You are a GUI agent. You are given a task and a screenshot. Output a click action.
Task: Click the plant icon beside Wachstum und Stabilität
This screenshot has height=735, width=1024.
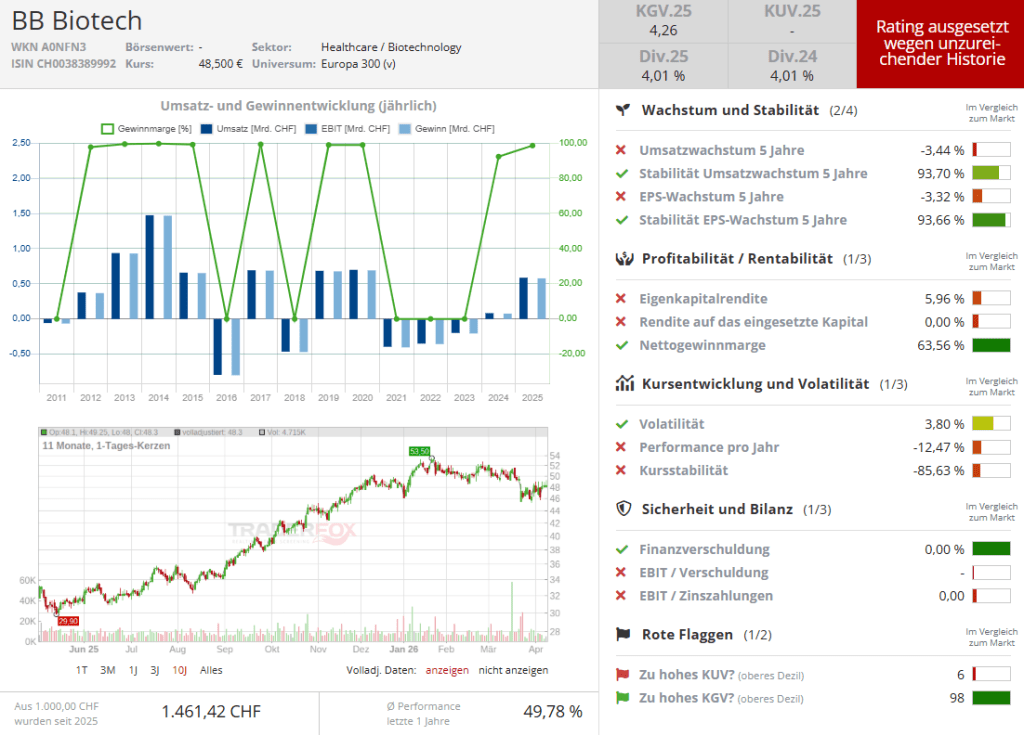pyautogui.click(x=623, y=110)
